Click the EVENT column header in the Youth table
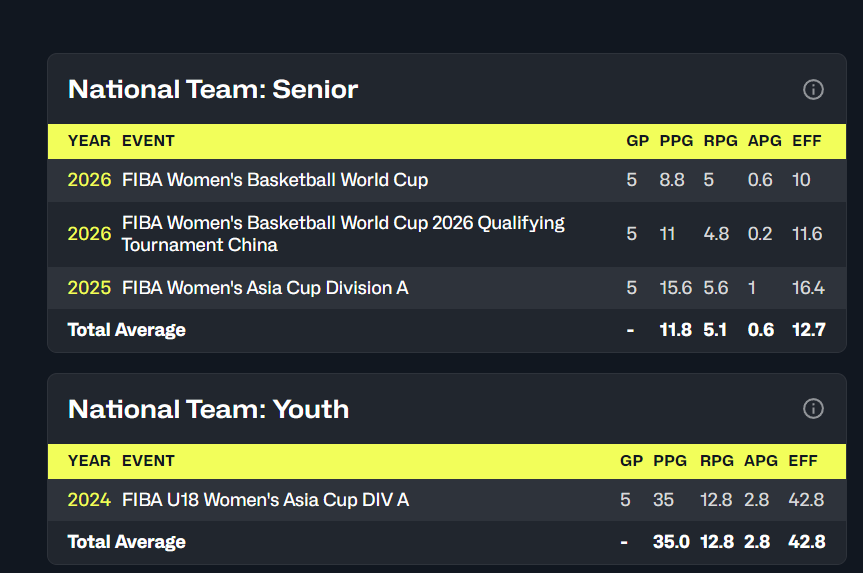Image resolution: width=863 pixels, height=573 pixels. 148,461
